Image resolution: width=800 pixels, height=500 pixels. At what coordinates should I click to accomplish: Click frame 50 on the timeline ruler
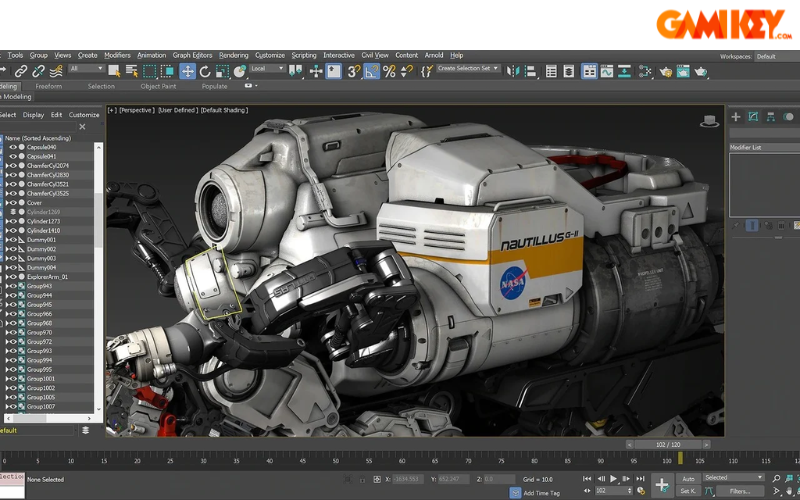pos(336,459)
